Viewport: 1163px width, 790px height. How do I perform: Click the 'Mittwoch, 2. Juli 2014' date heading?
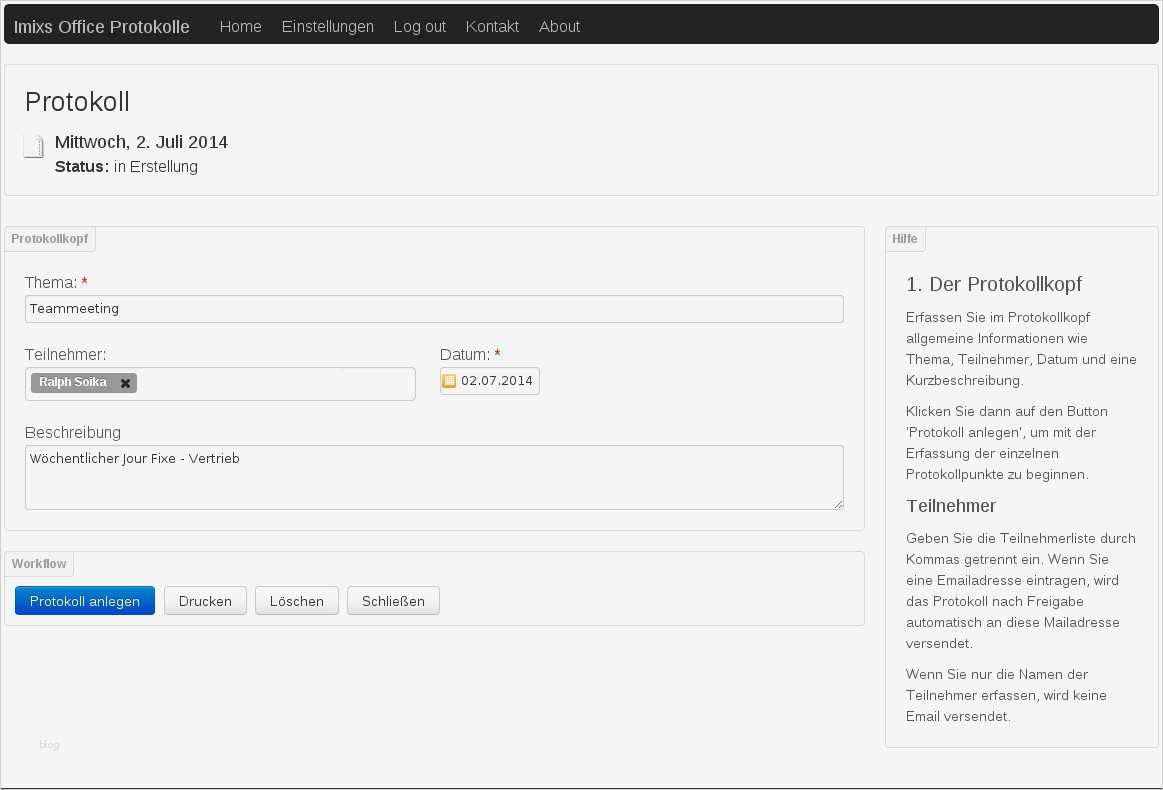click(x=141, y=142)
